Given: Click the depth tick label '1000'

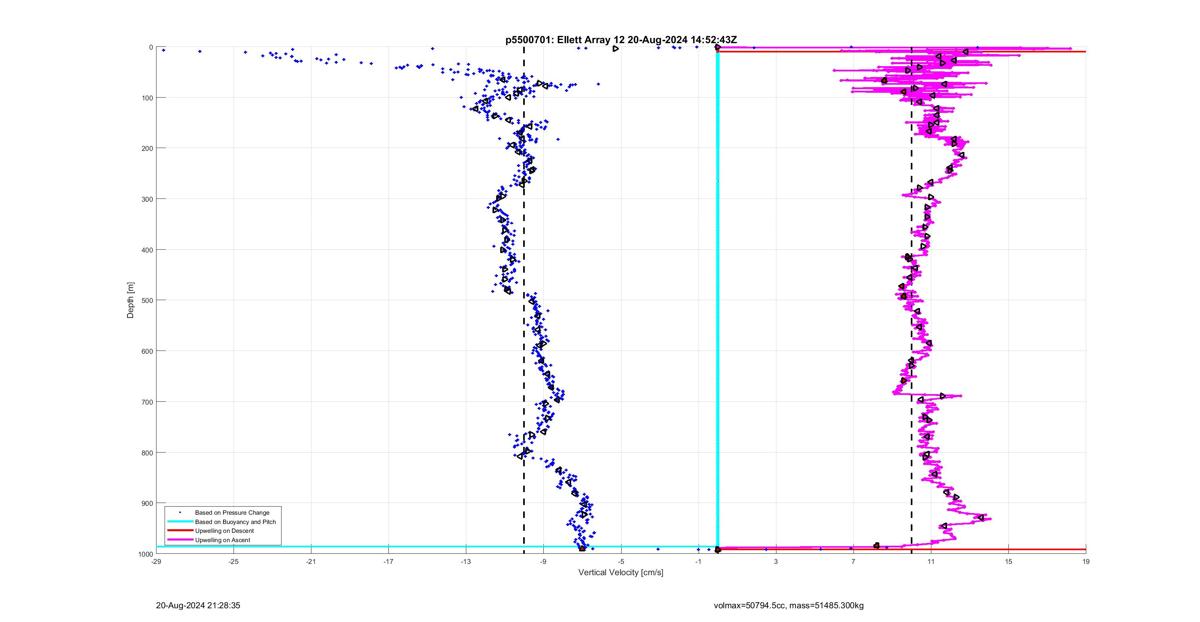Looking at the screenshot, I should [145, 554].
